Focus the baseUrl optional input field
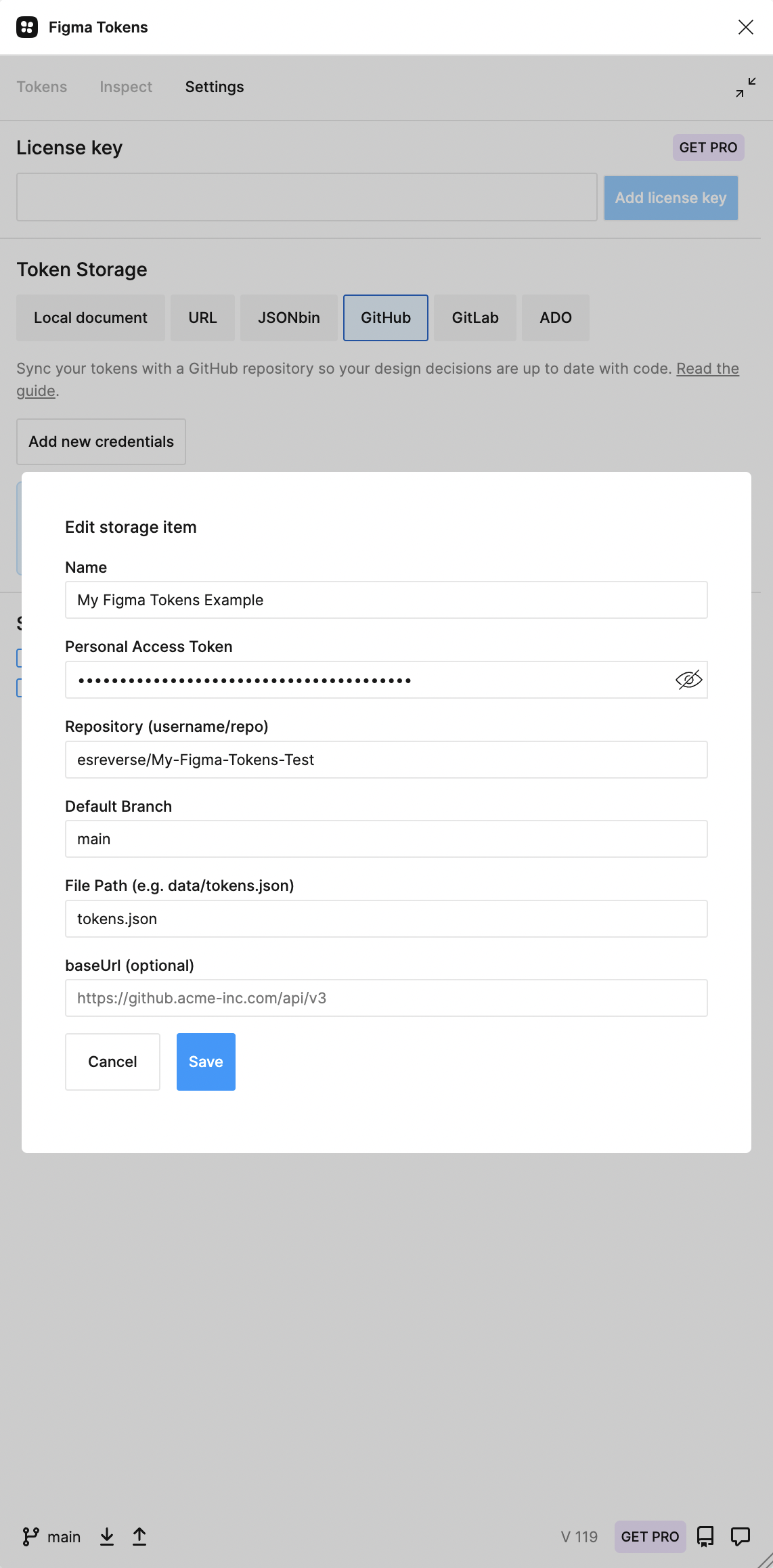Screen dimensions: 773x1568 tap(386, 998)
